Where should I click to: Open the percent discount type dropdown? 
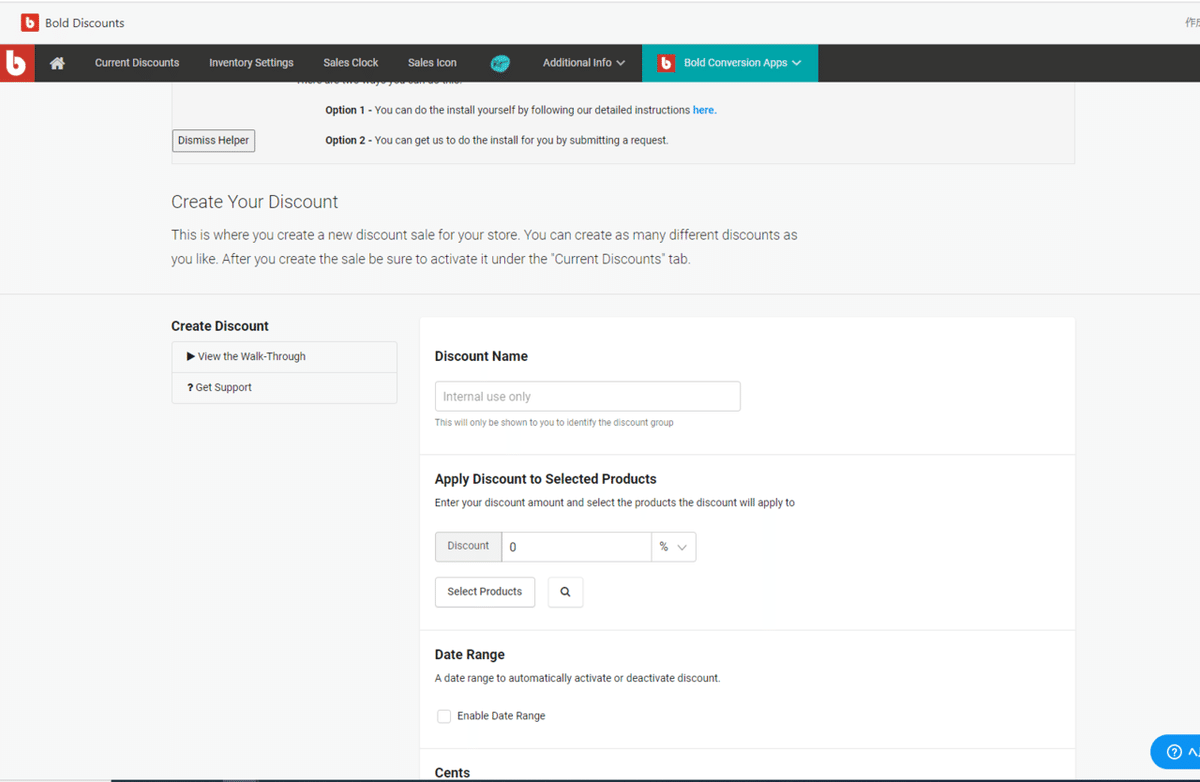tap(674, 547)
